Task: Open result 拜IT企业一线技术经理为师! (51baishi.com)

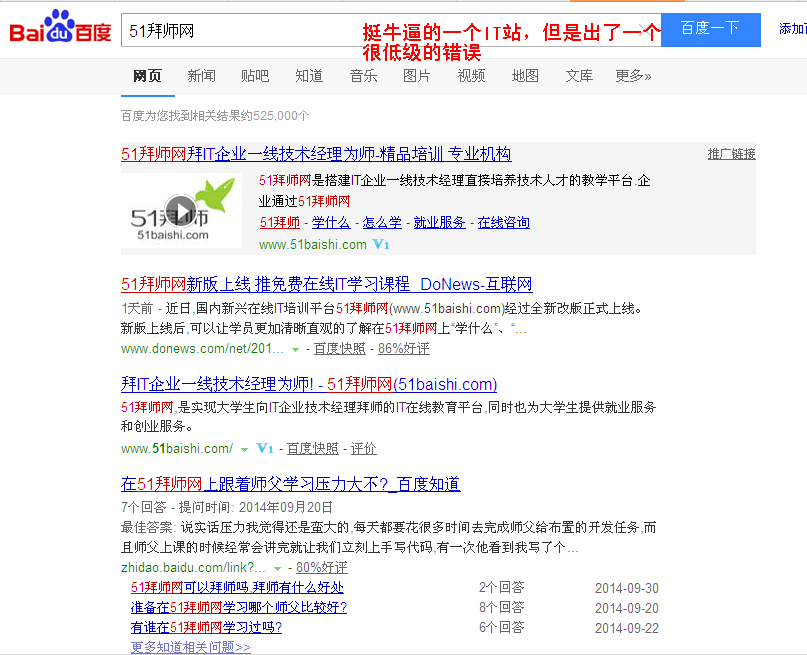Action: click(309, 384)
